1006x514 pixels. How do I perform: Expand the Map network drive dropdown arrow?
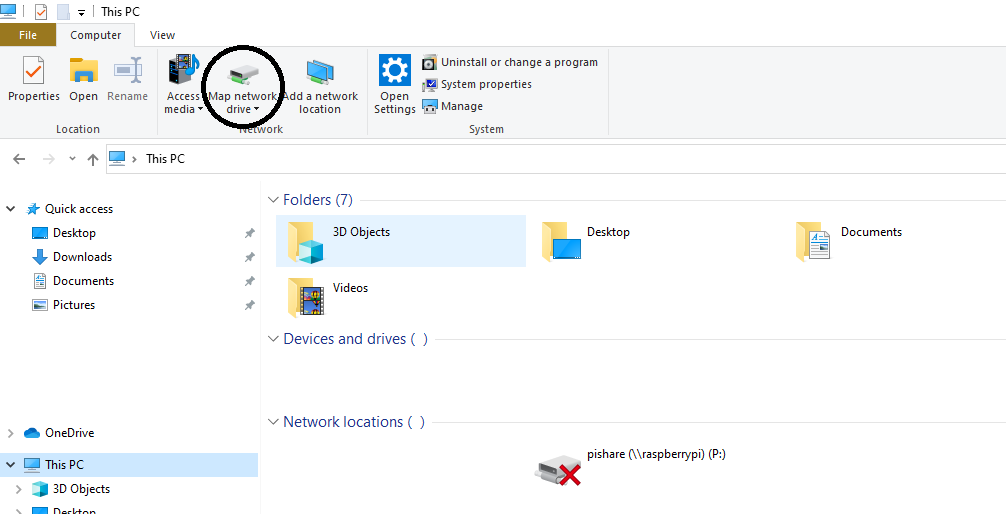tap(256, 110)
